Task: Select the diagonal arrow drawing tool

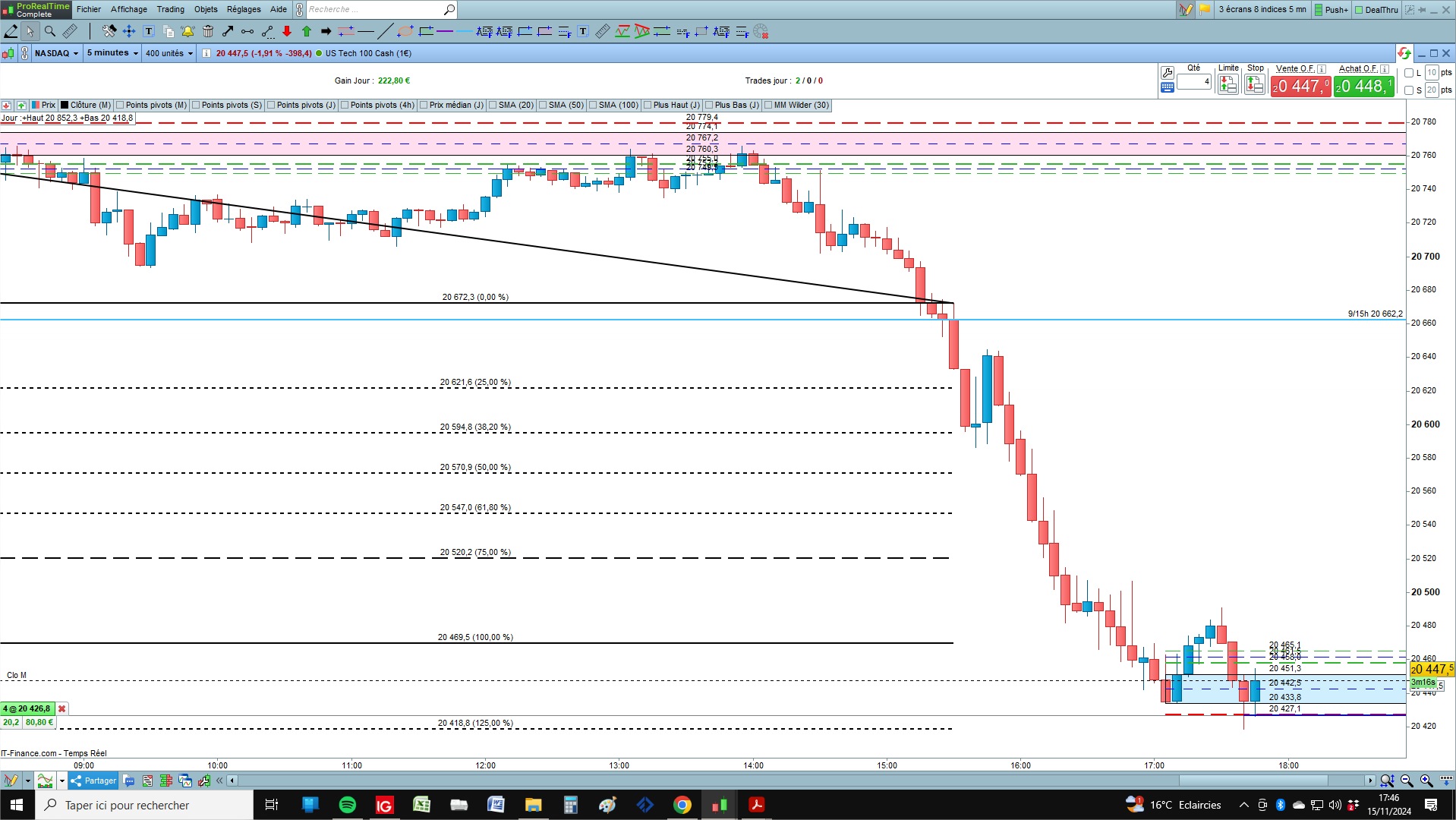Action: coord(228,31)
